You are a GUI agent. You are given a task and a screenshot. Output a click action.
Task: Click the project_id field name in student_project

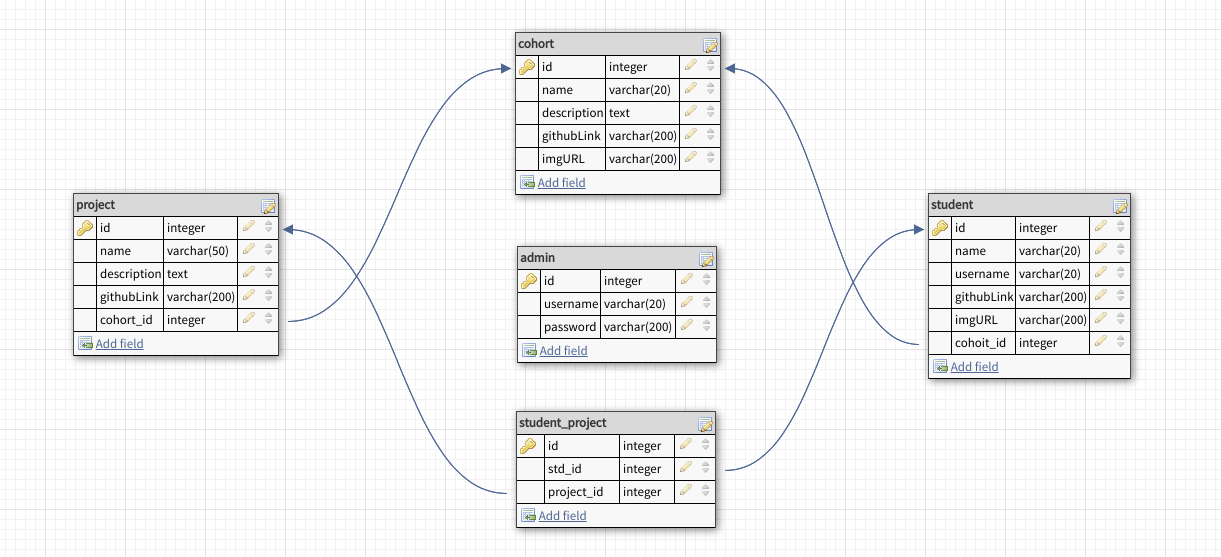(576, 491)
